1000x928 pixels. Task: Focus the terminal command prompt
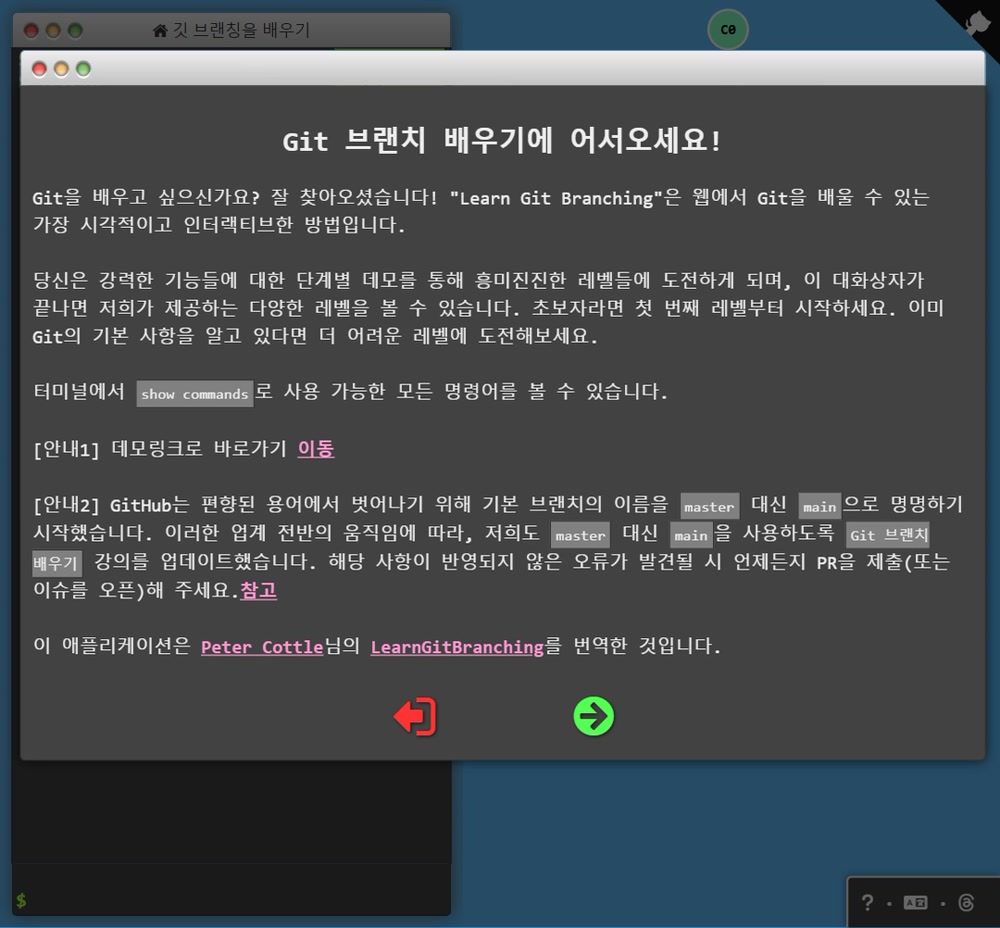[231, 900]
